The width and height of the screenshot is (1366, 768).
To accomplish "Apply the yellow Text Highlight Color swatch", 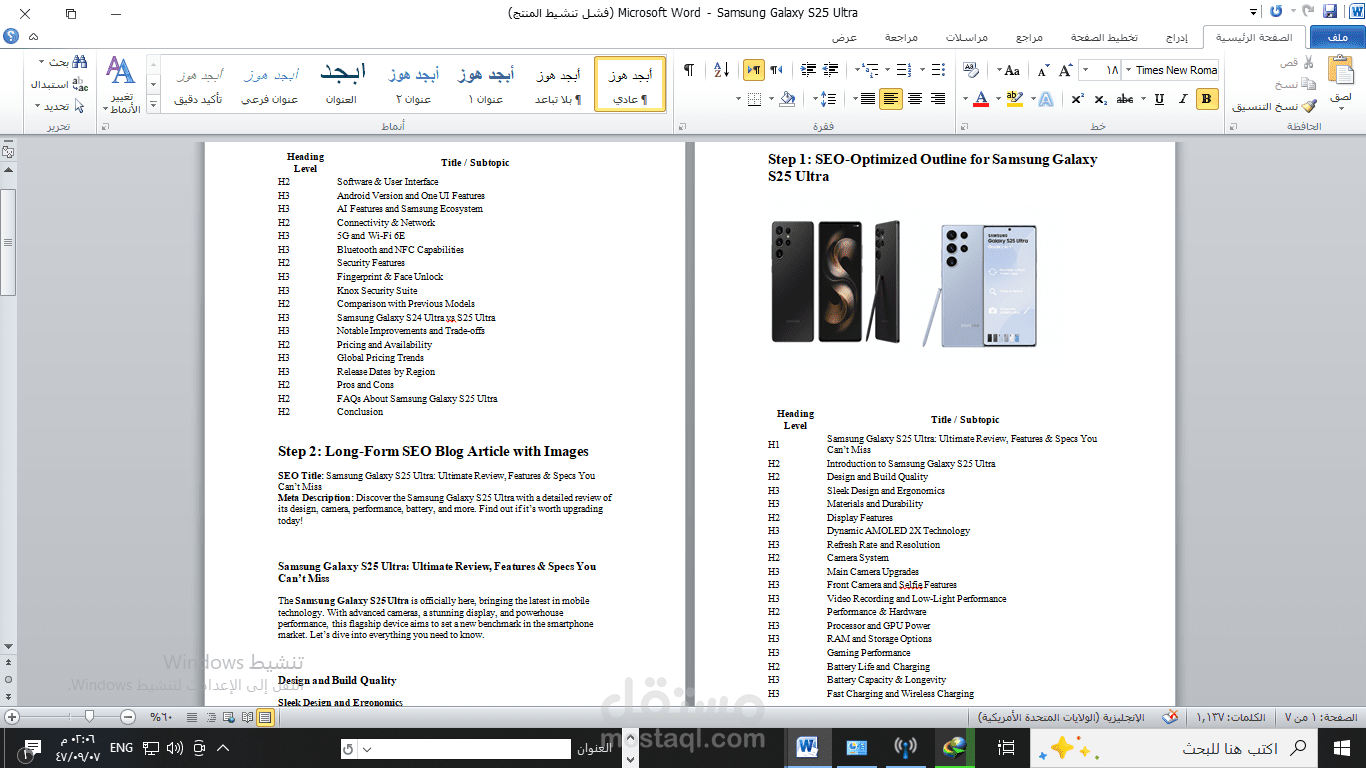I will (x=1015, y=99).
